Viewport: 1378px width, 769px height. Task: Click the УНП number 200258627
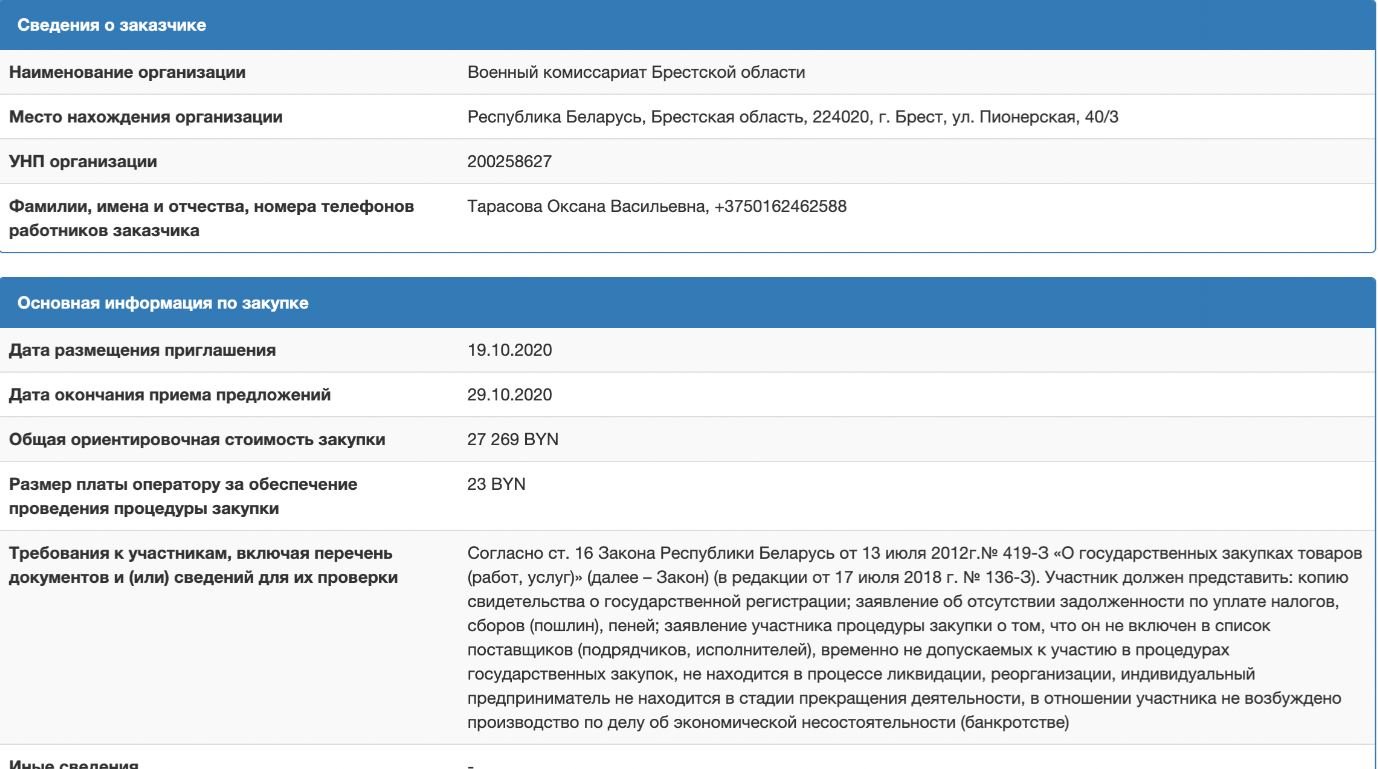click(509, 161)
